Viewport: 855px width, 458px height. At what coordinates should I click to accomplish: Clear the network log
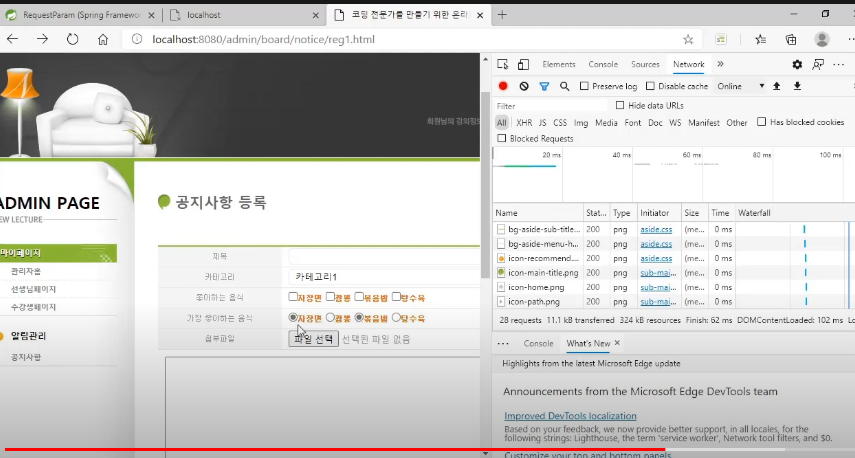pyautogui.click(x=524, y=86)
